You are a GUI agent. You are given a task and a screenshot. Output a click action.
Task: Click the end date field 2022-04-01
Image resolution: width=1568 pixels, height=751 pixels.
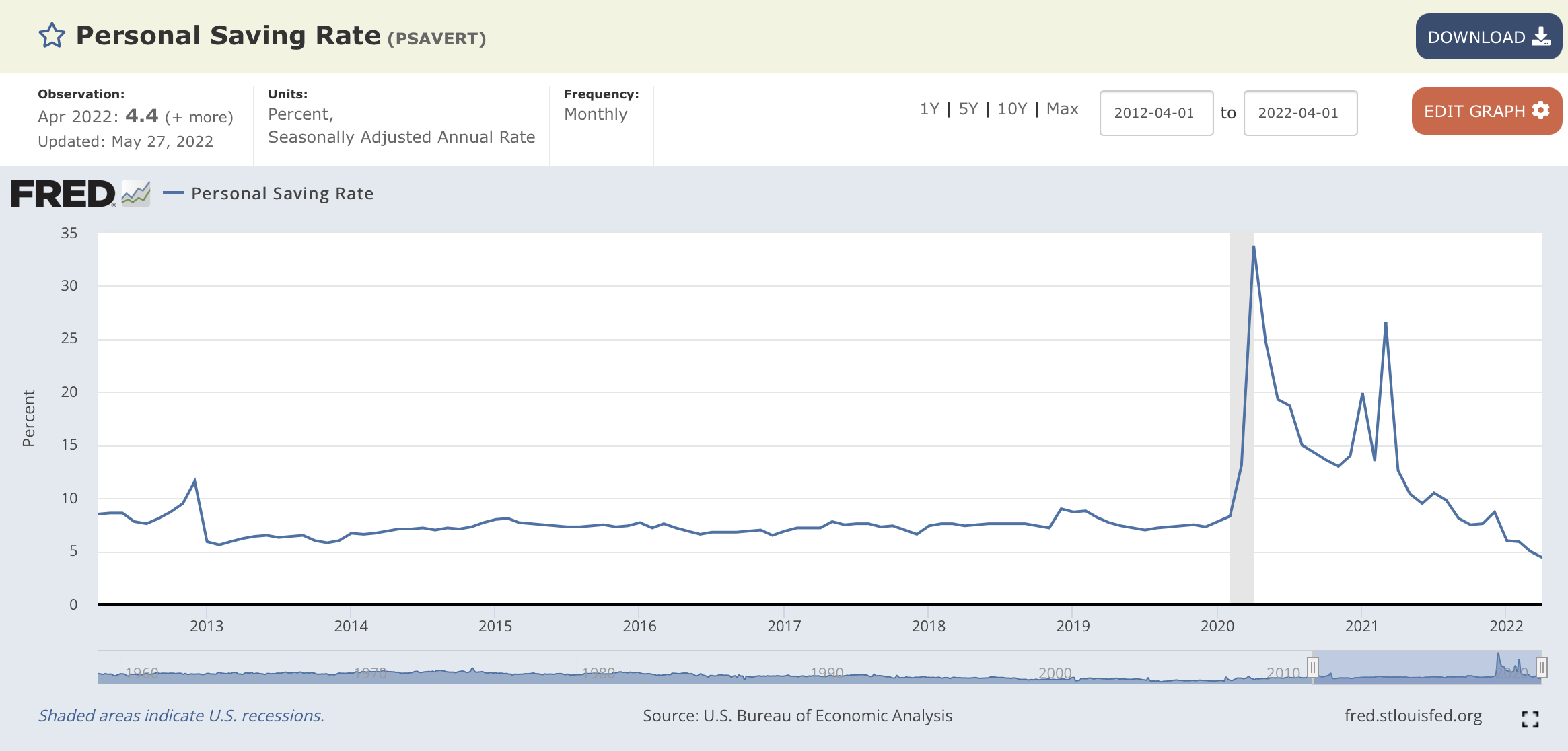[1299, 113]
